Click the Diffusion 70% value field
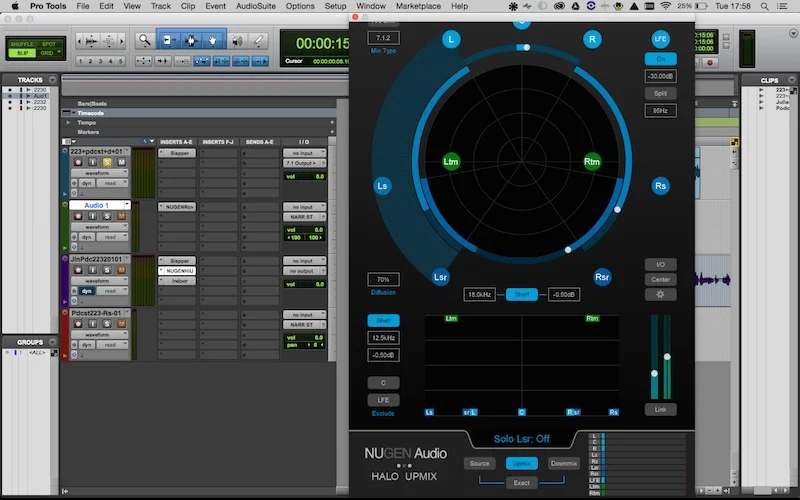 (x=383, y=280)
